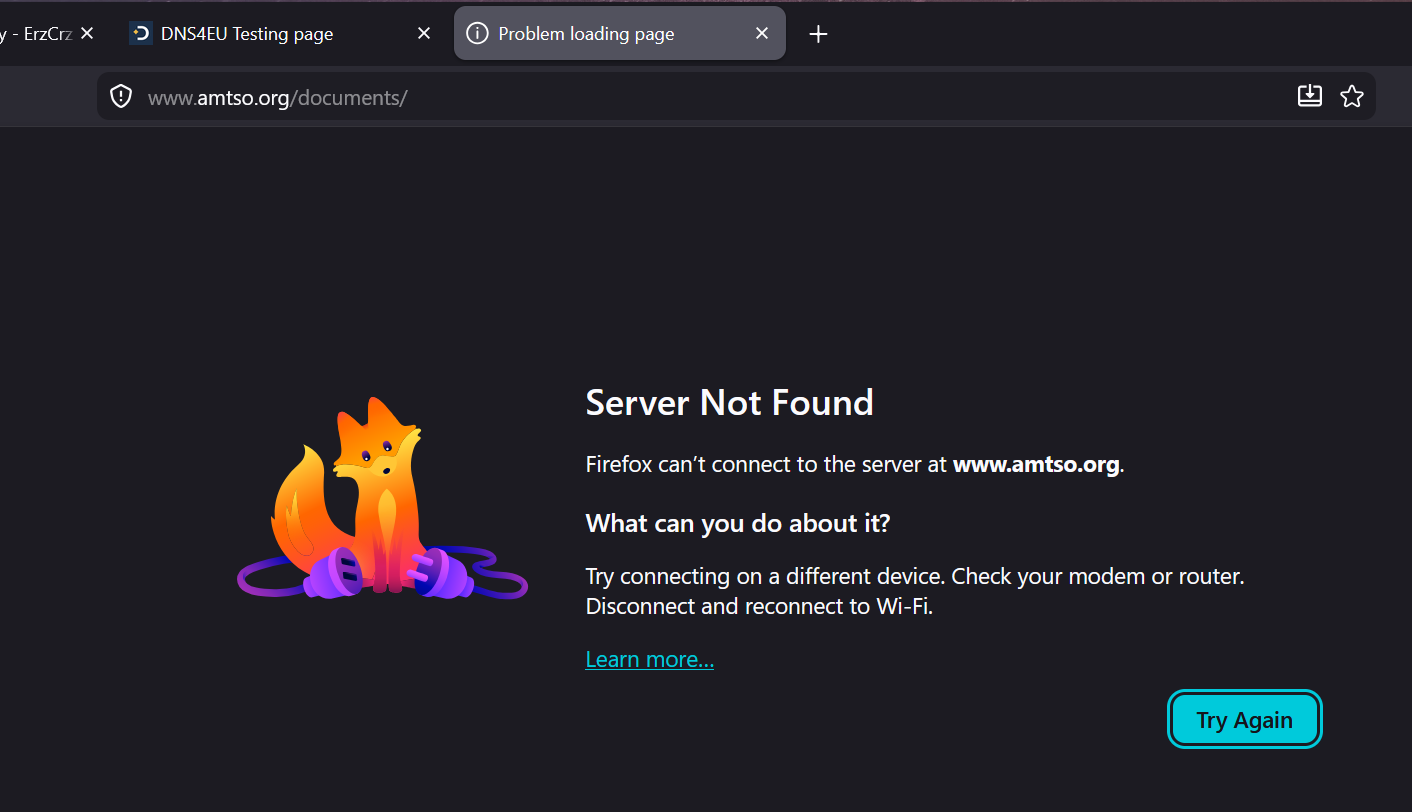This screenshot has height=812, width=1412.
Task: Click the install/download icon in address bar
Action: (1310, 96)
